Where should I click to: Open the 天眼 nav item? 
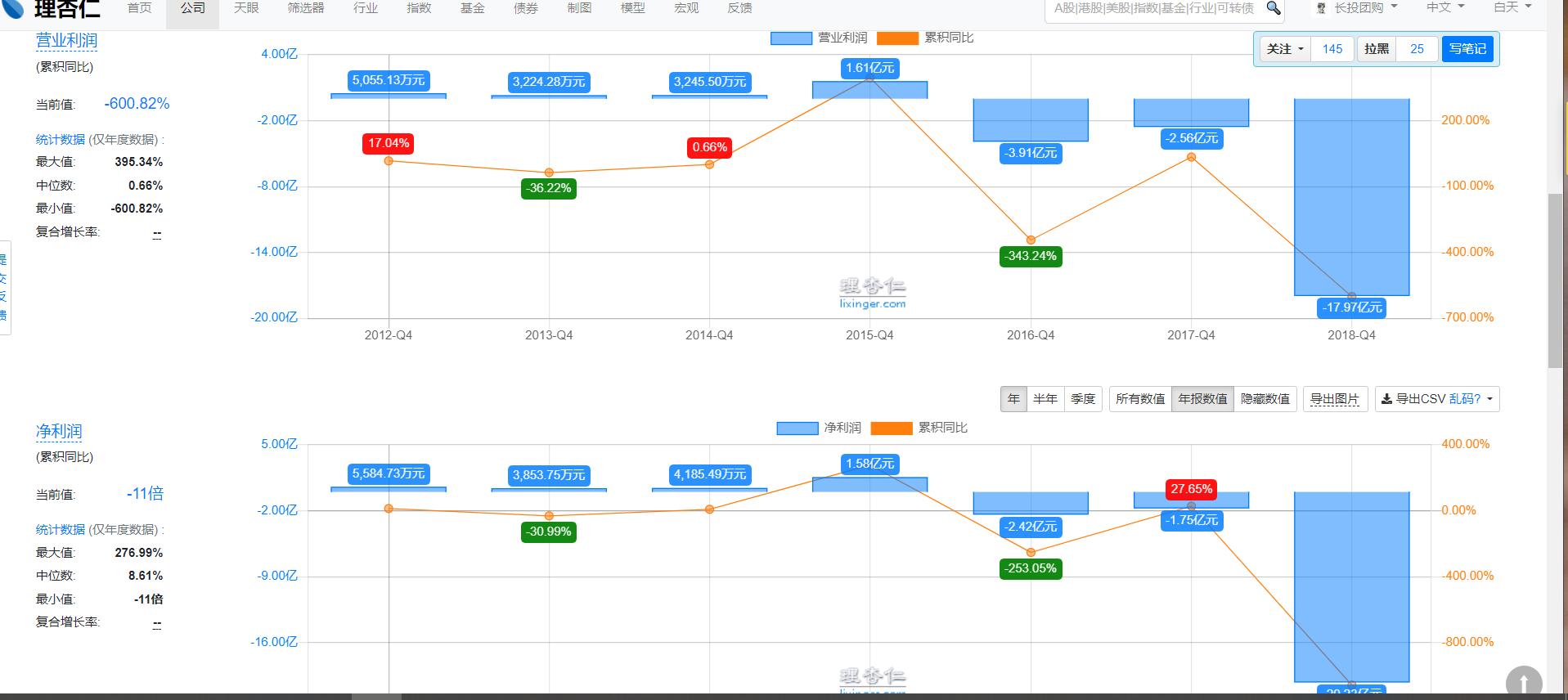point(246,8)
